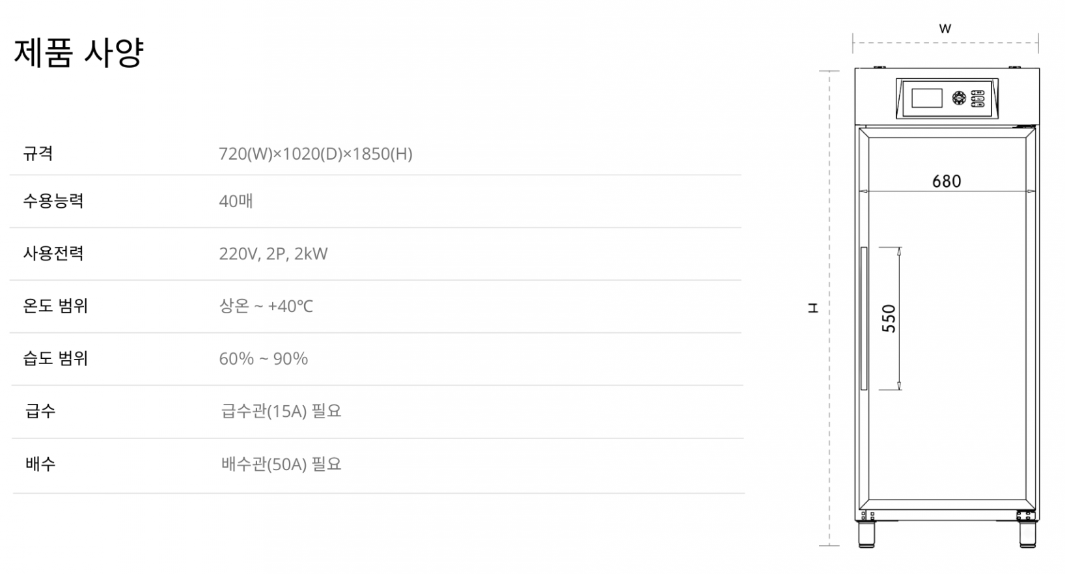Click the 급수관(15A) 필요 text
The height and width of the screenshot is (574, 1065).
point(281,410)
